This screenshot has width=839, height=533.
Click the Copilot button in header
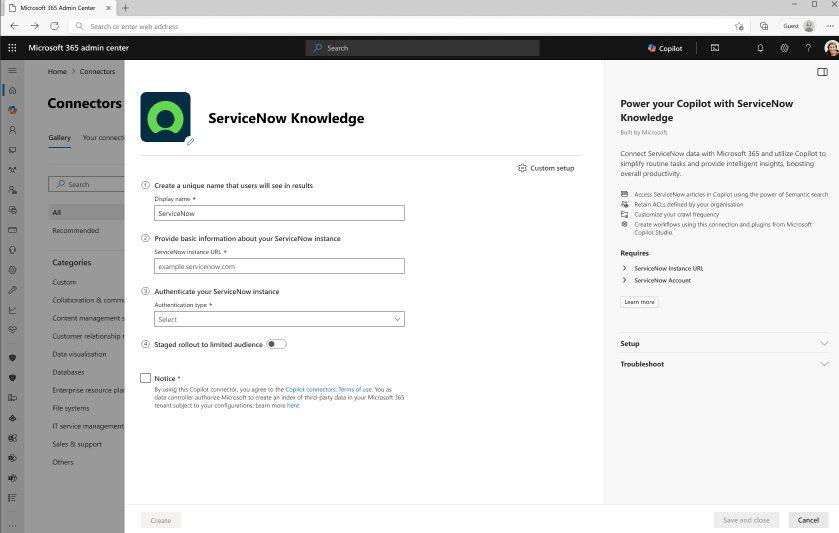coord(665,48)
